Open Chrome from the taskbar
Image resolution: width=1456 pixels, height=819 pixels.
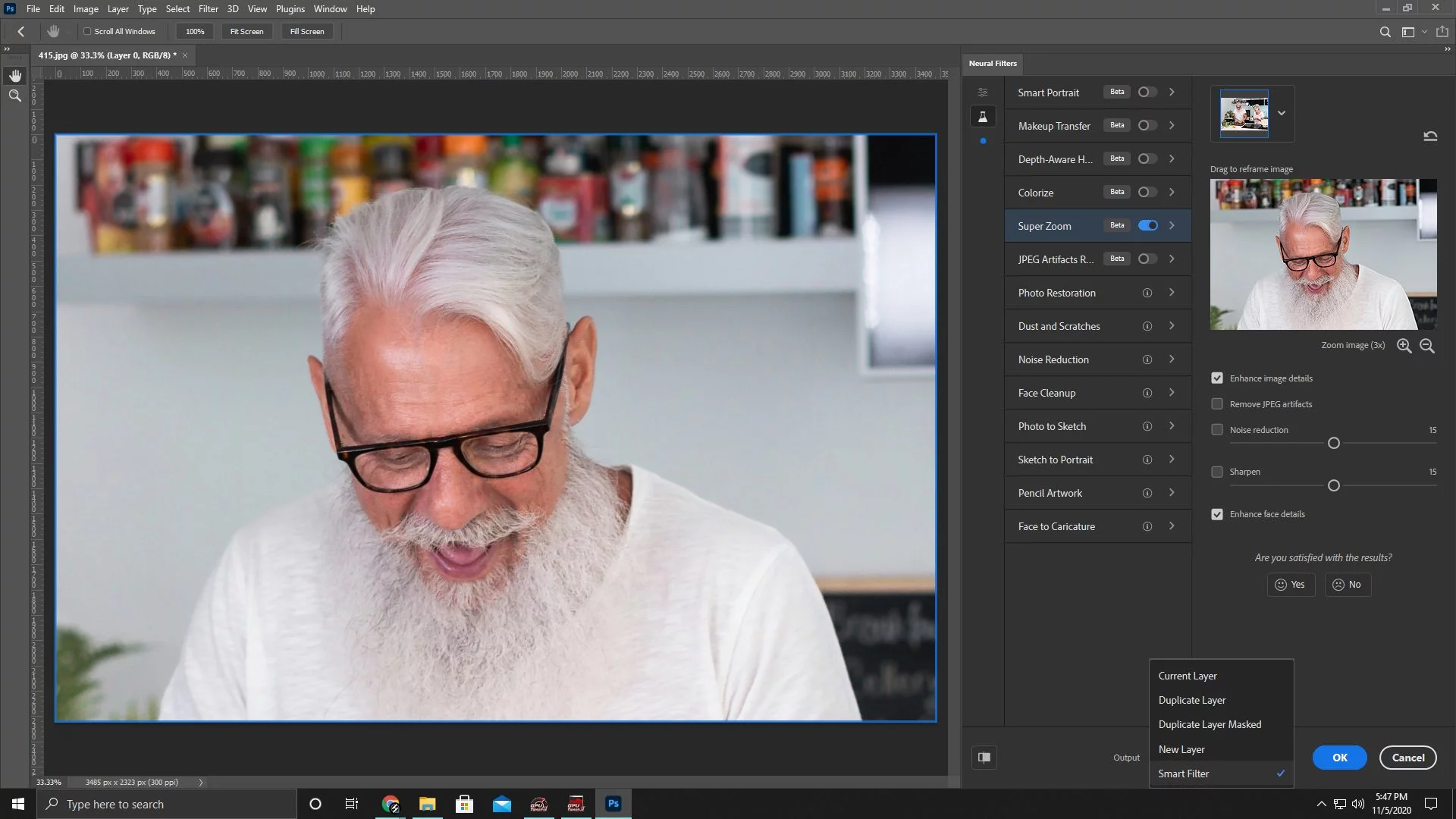click(391, 804)
